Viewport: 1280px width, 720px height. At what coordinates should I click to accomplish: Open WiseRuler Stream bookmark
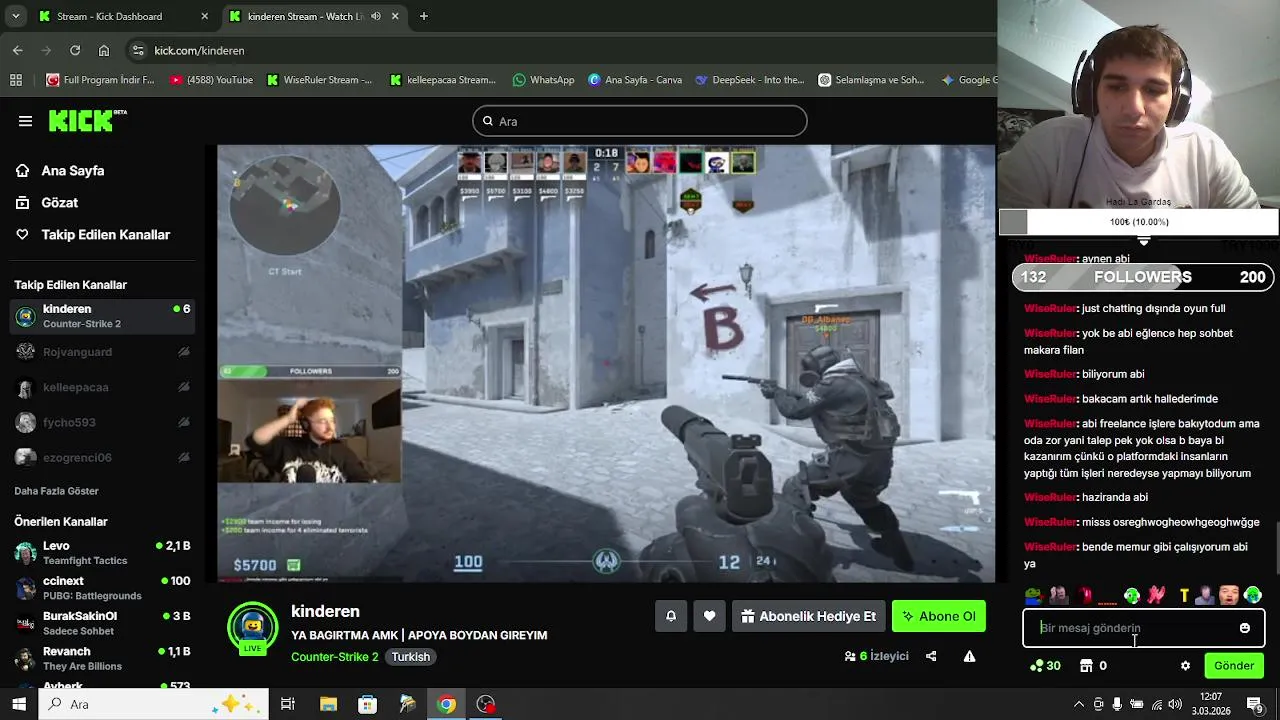tap(319, 80)
